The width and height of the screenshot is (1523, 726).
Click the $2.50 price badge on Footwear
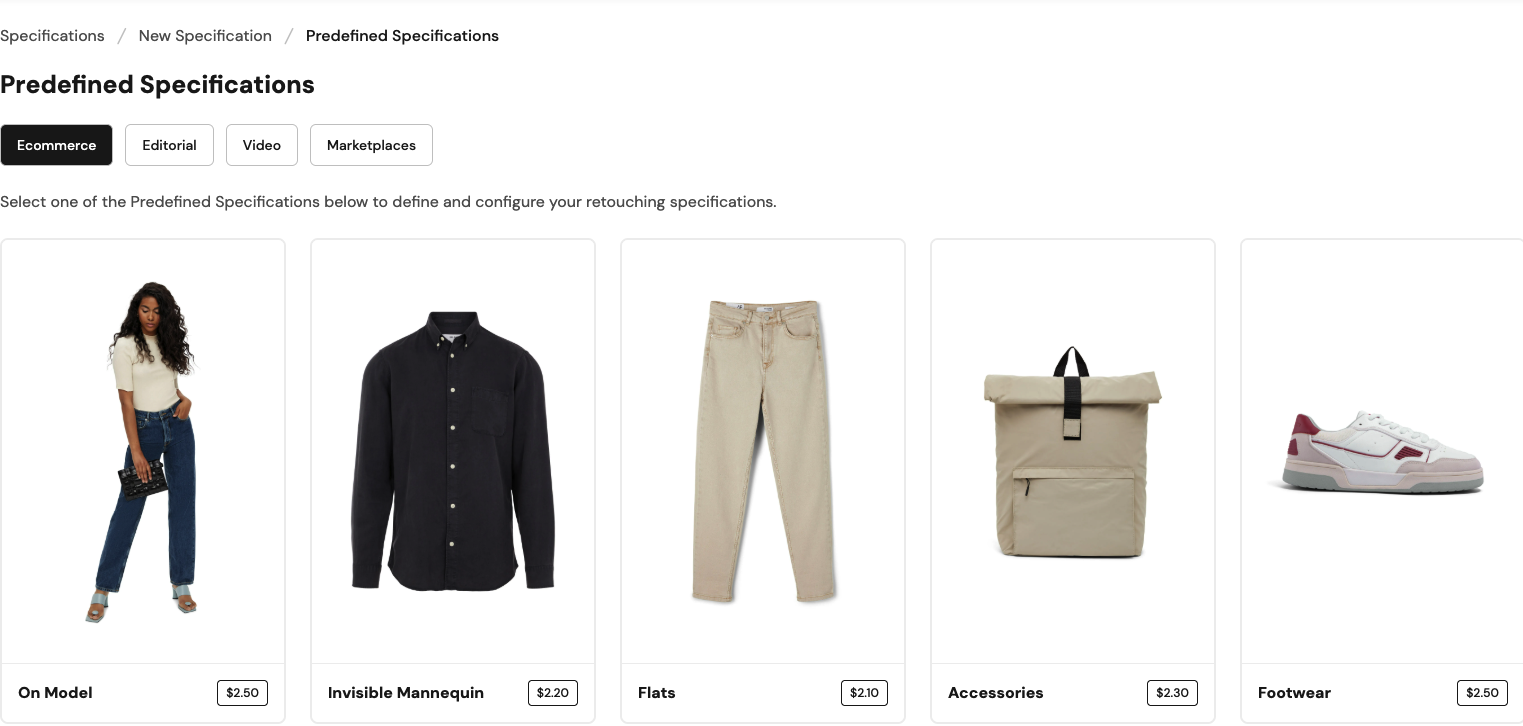1482,692
